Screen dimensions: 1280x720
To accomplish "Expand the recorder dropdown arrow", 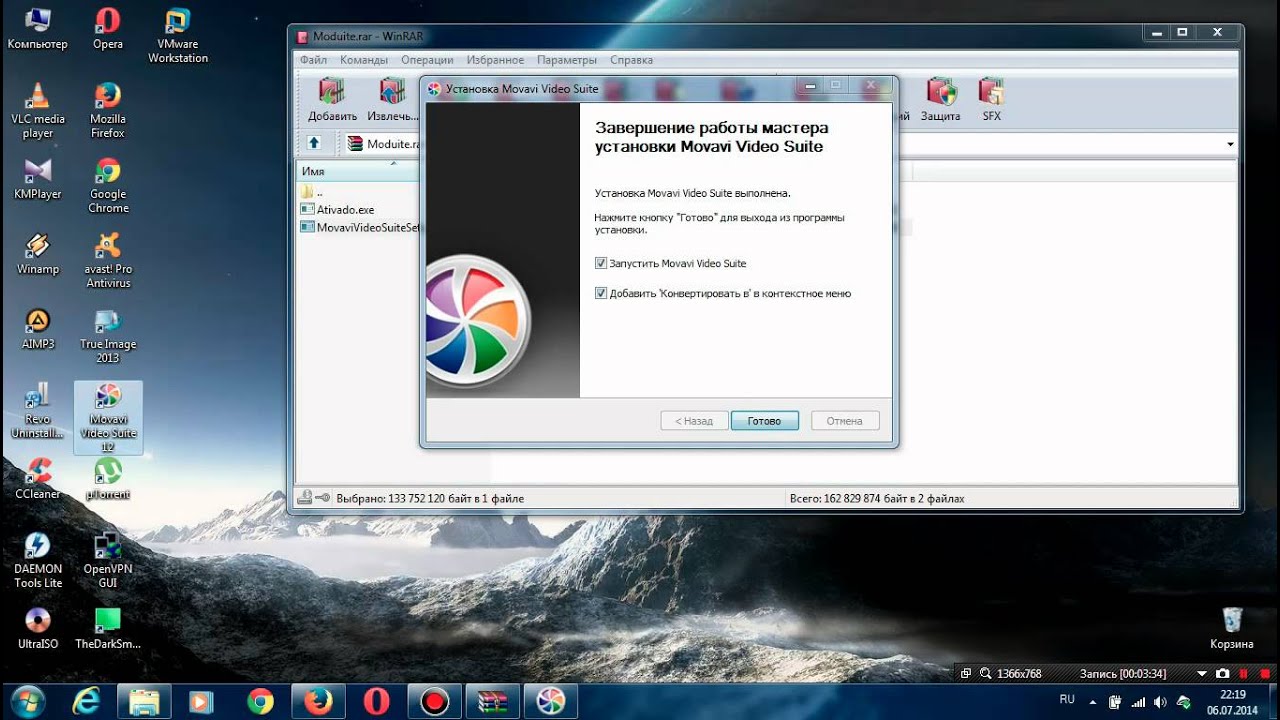I will [x=1202, y=674].
